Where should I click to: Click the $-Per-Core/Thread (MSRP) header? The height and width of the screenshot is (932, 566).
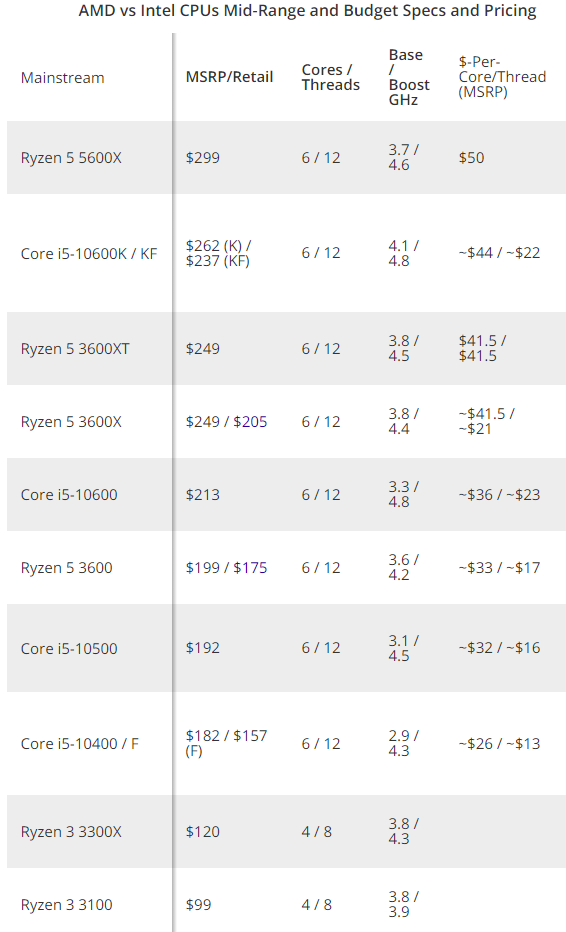coord(502,77)
